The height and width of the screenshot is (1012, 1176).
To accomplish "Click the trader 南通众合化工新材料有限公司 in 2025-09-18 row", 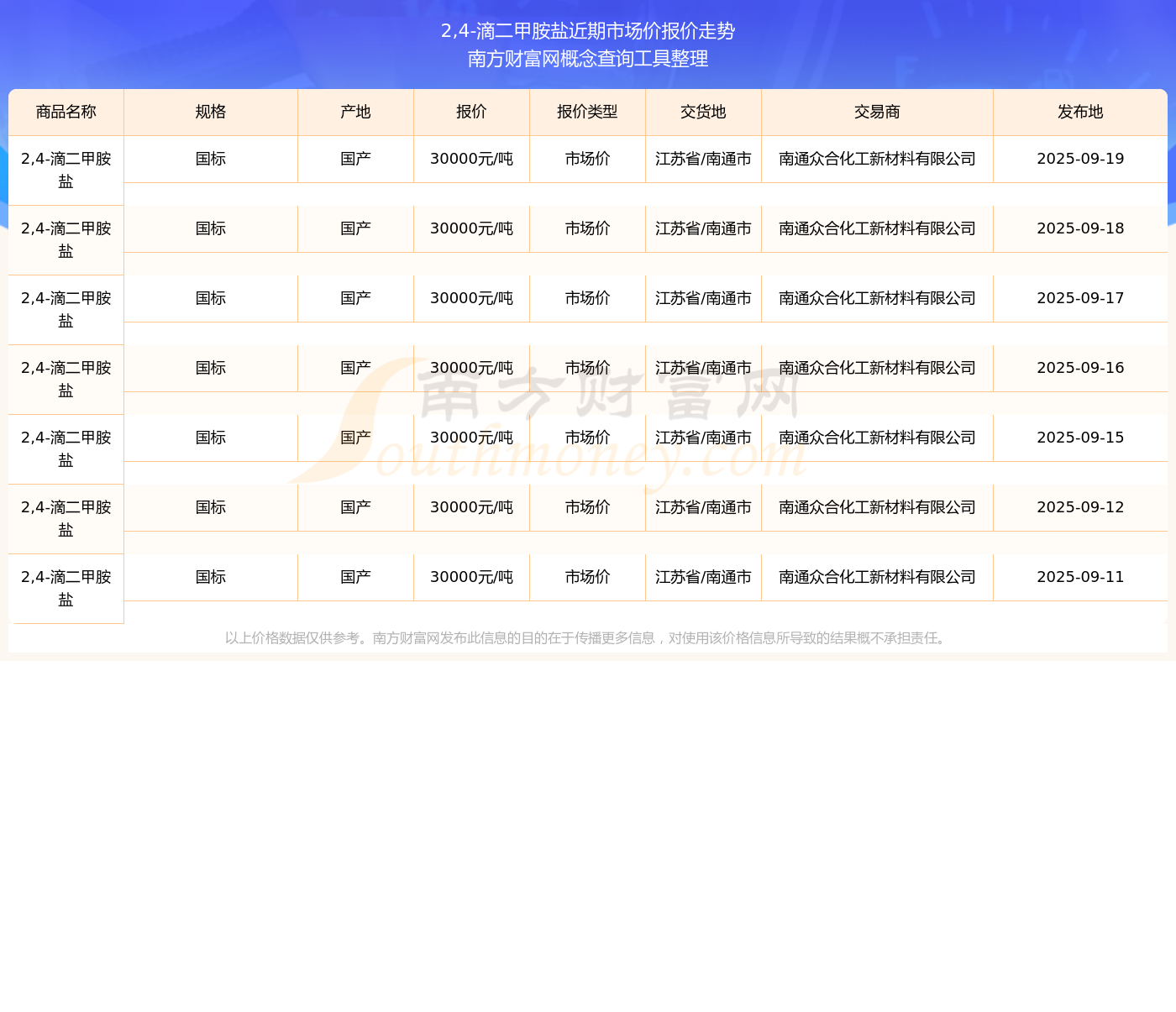I will [x=877, y=228].
